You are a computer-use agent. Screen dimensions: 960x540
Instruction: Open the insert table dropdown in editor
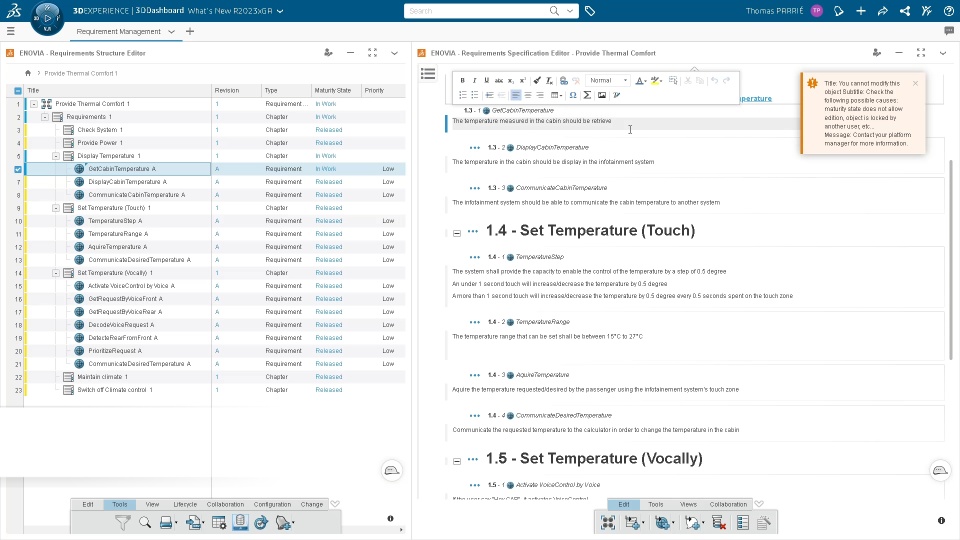tap(557, 95)
